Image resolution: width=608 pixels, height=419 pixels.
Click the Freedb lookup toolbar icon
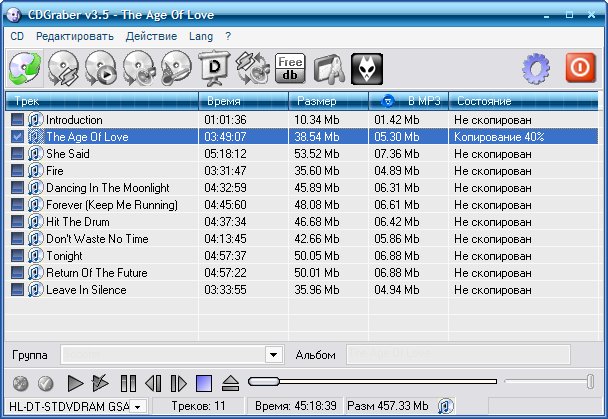[x=290, y=67]
